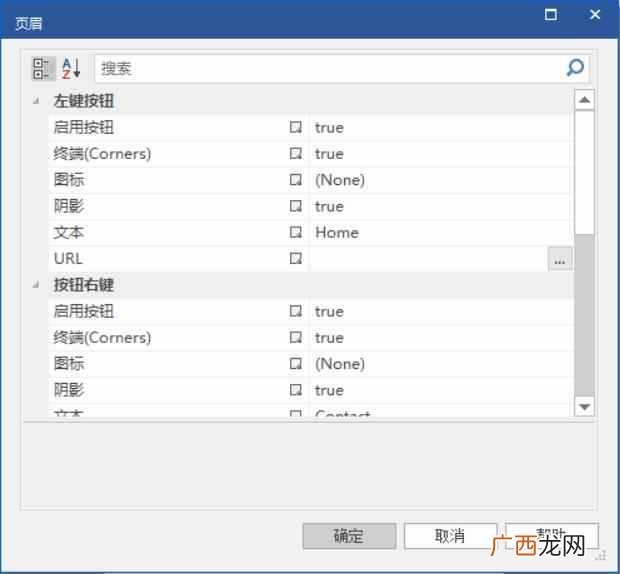The height and width of the screenshot is (574, 620).
Task: Click the scrollbar down arrow
Action: click(584, 406)
